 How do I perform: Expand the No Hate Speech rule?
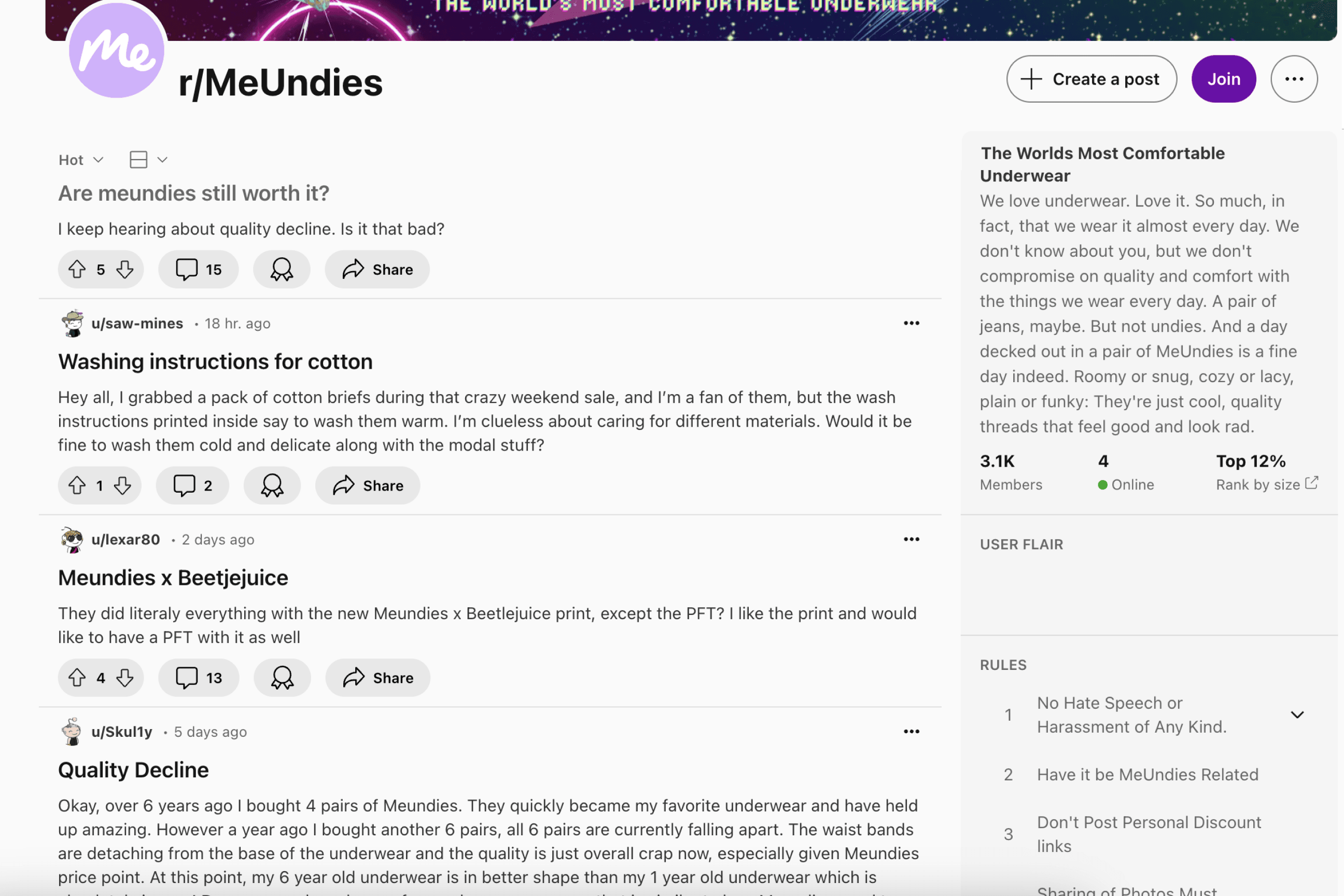(1297, 715)
